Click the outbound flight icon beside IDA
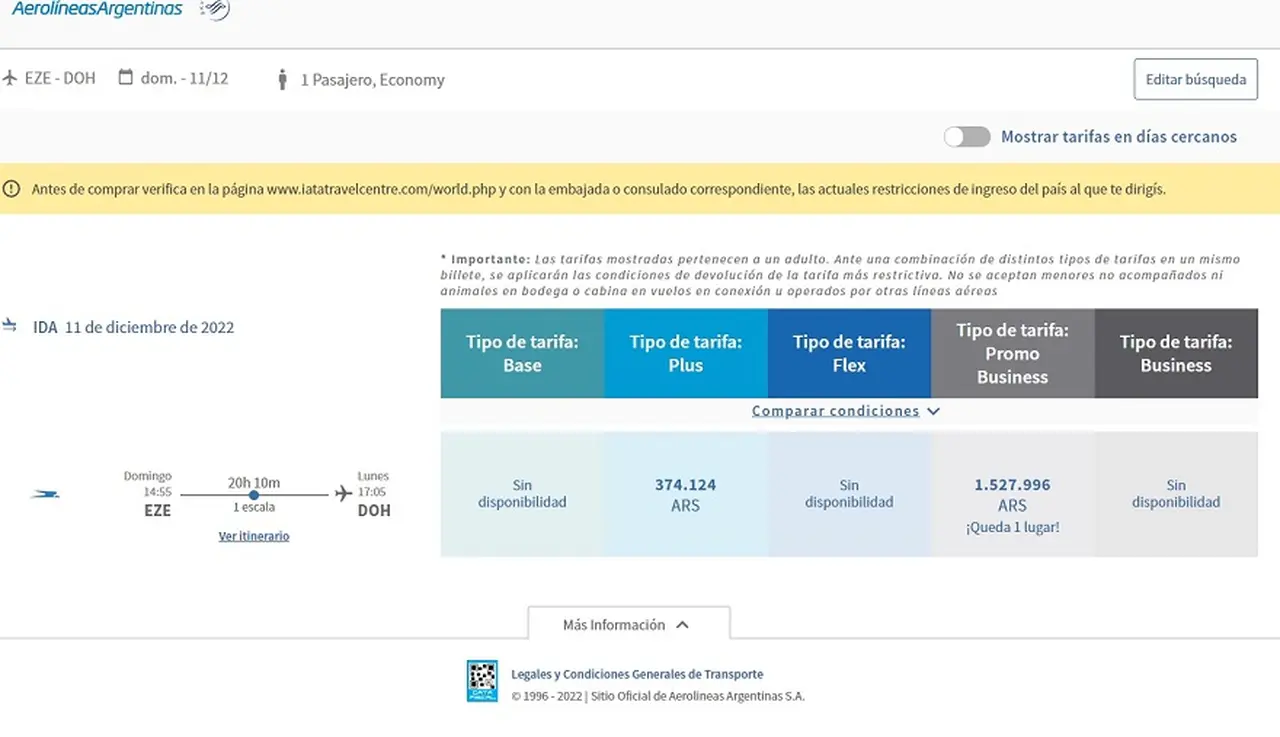1280x737 pixels. 10,326
